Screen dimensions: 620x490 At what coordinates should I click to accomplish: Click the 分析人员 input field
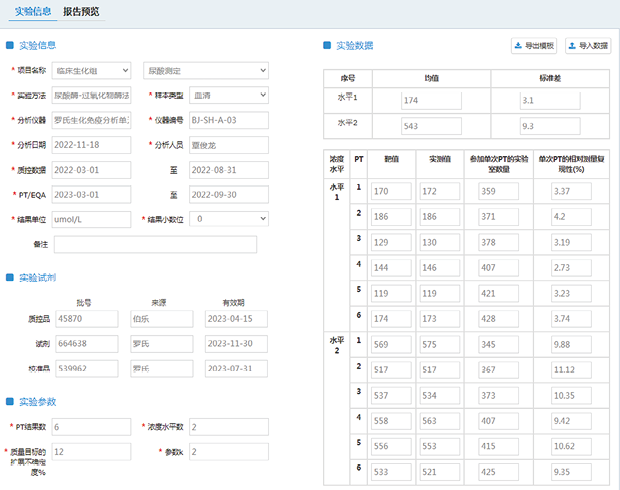[229, 145]
